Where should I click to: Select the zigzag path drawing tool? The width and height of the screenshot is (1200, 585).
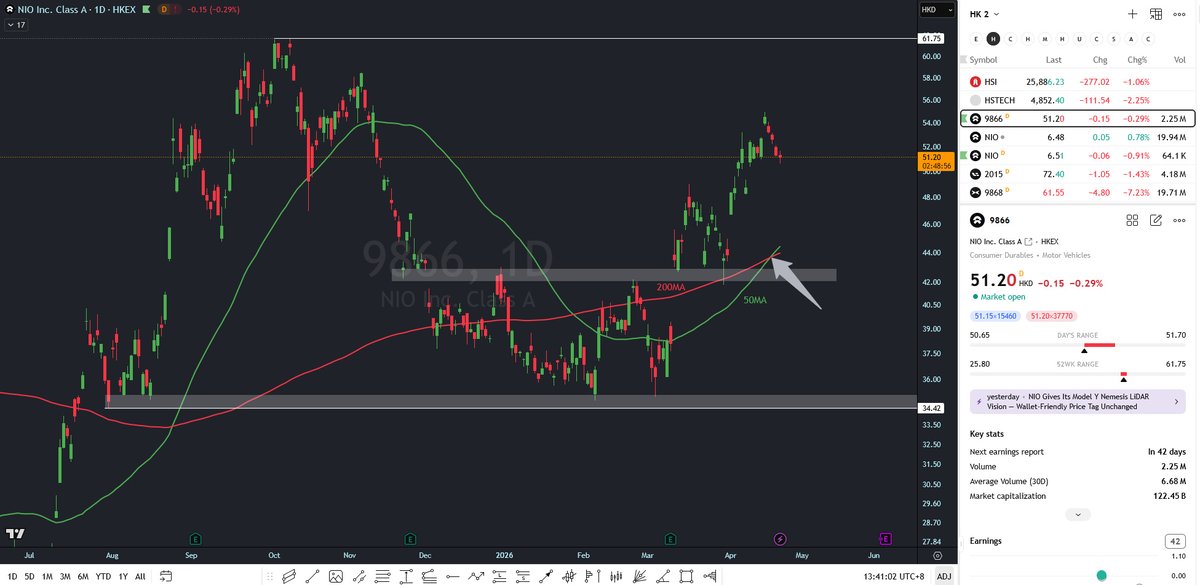476,576
